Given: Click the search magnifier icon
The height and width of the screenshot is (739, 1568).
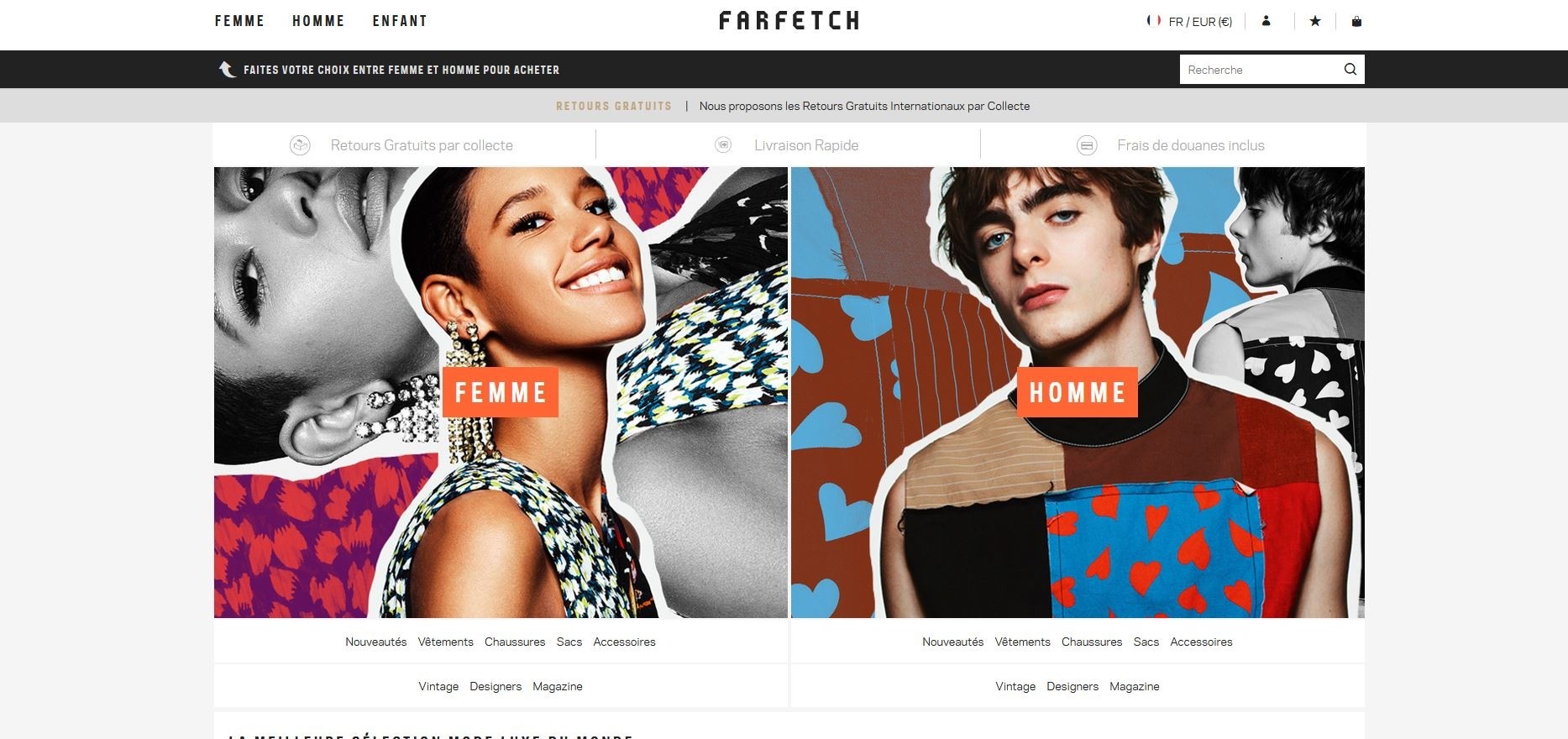Looking at the screenshot, I should 1350,69.
